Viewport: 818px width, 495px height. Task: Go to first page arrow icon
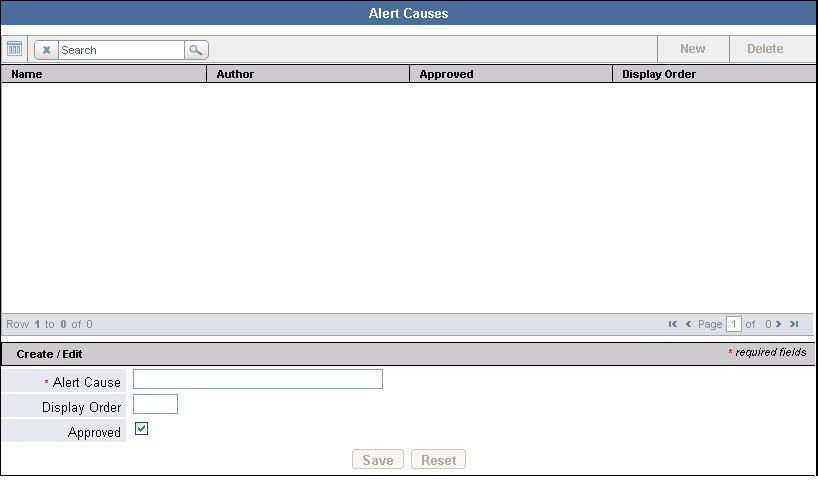pos(673,324)
